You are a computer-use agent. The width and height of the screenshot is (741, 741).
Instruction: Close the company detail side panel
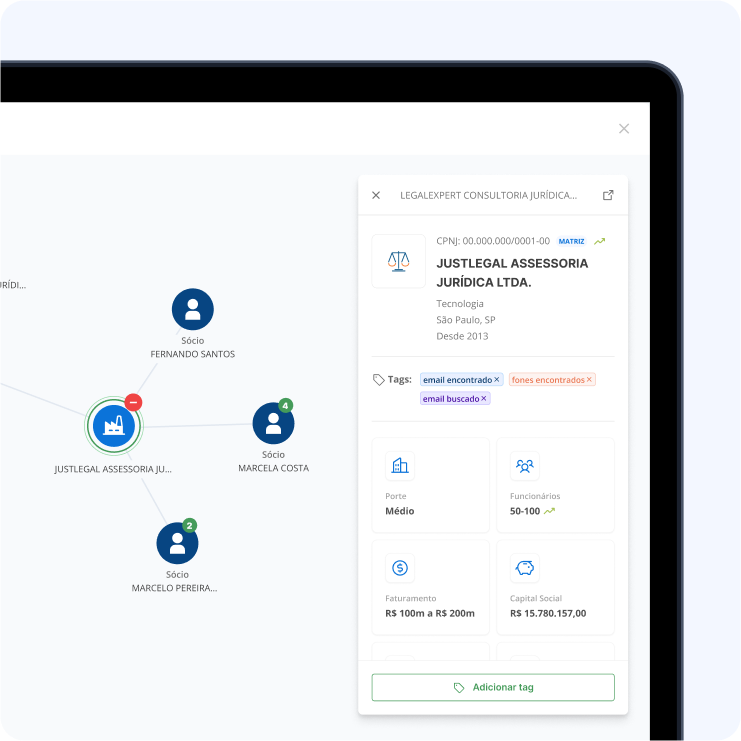coord(376,195)
